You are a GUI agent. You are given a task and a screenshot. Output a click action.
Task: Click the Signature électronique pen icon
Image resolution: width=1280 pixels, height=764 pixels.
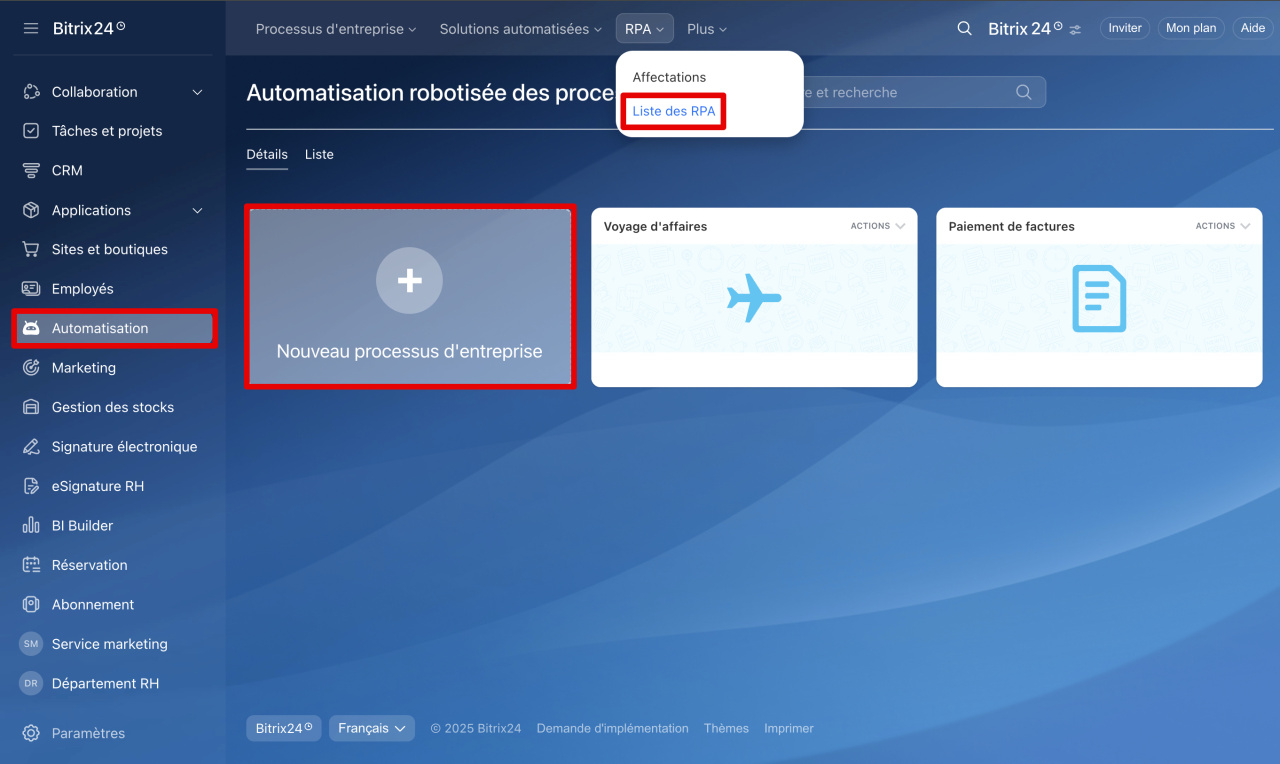pyautogui.click(x=31, y=447)
